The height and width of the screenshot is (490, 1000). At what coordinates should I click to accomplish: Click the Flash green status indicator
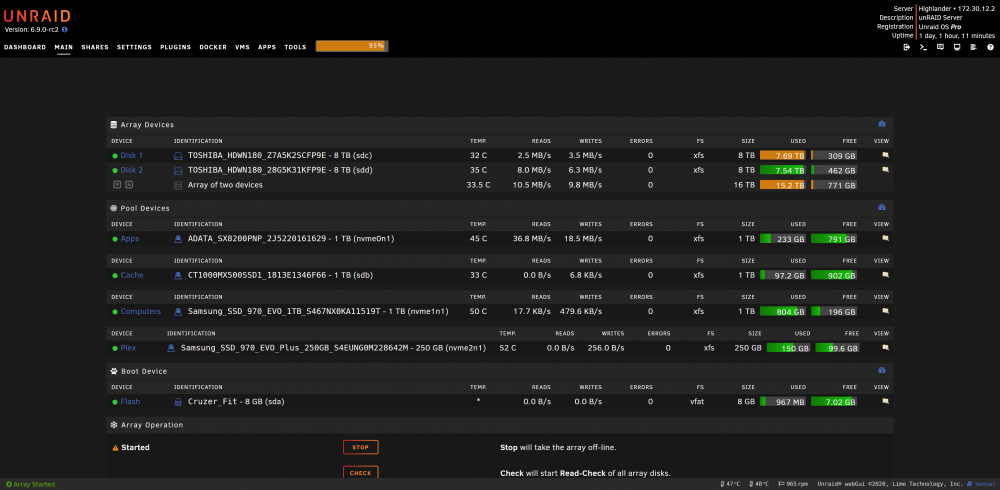pyautogui.click(x=115, y=402)
